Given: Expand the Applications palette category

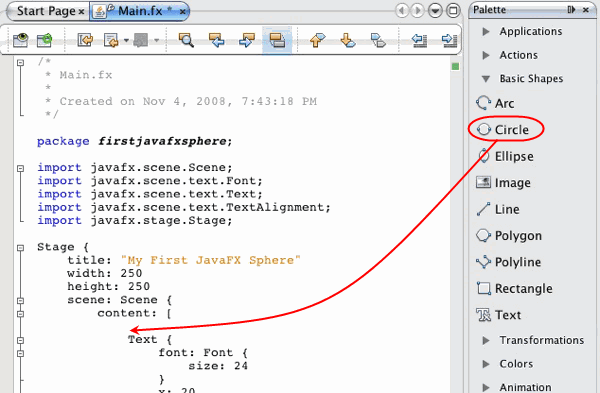Looking at the screenshot, I should coord(486,31).
